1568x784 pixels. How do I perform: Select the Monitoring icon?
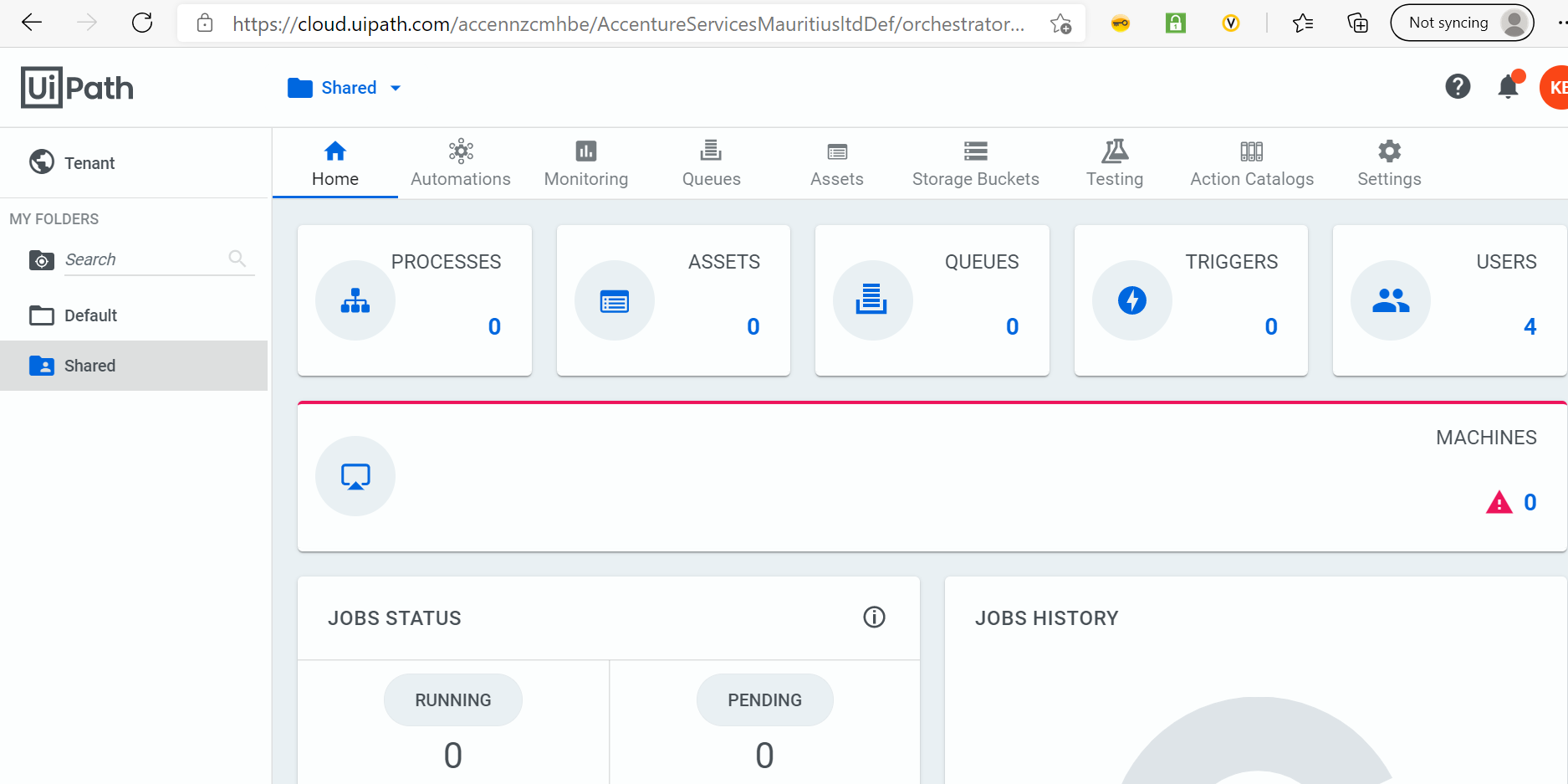(585, 151)
